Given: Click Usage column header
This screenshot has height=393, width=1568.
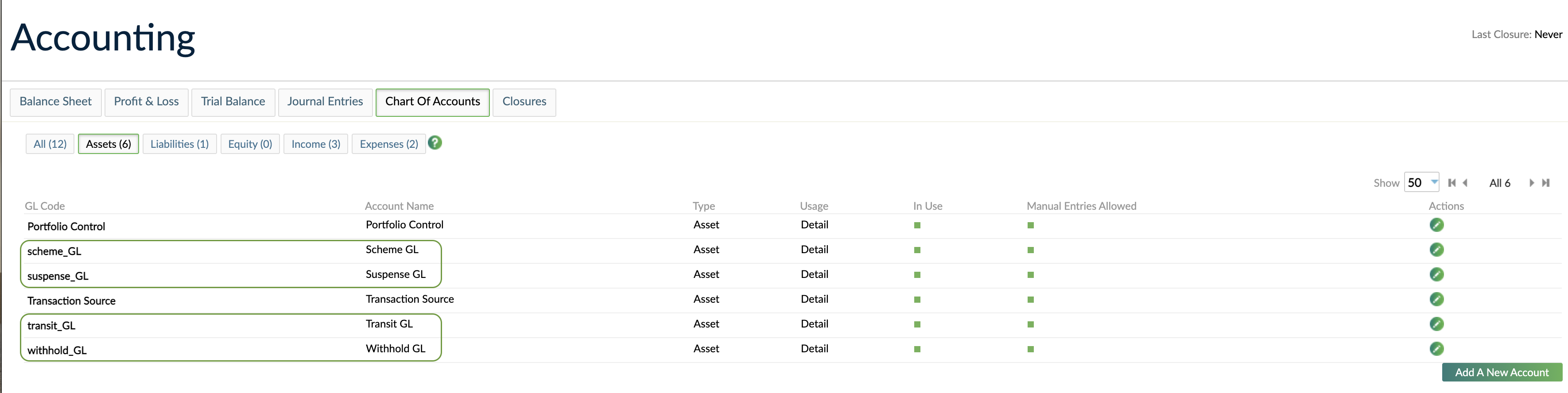Looking at the screenshot, I should pyautogui.click(x=814, y=206).
